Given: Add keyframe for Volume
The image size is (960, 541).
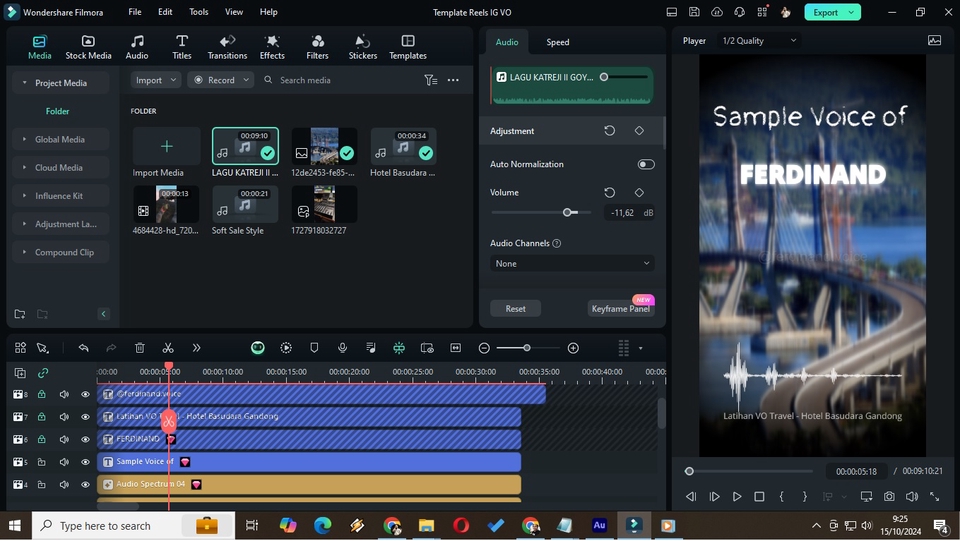Looking at the screenshot, I should click(639, 193).
